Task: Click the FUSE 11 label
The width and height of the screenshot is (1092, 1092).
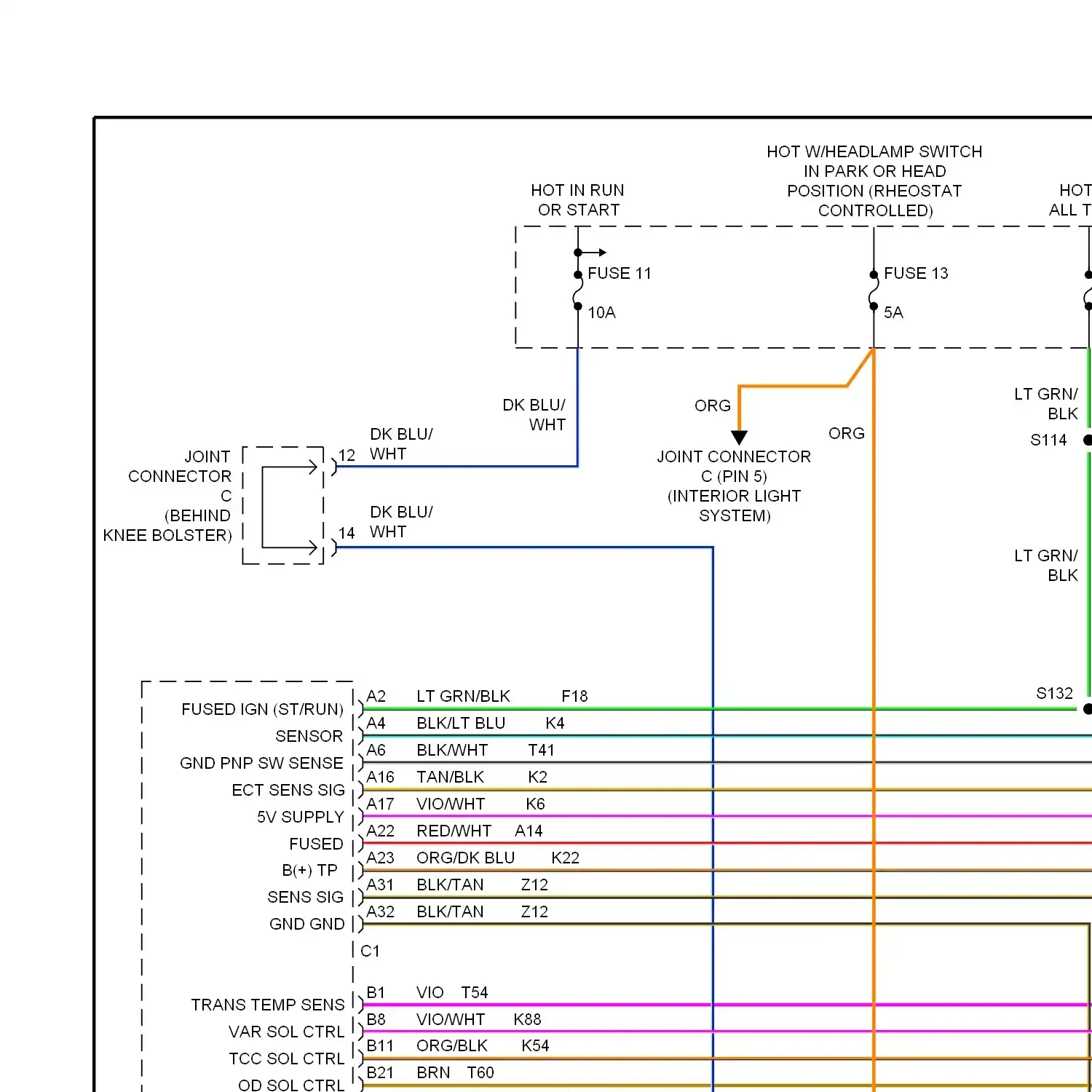Action: click(619, 273)
